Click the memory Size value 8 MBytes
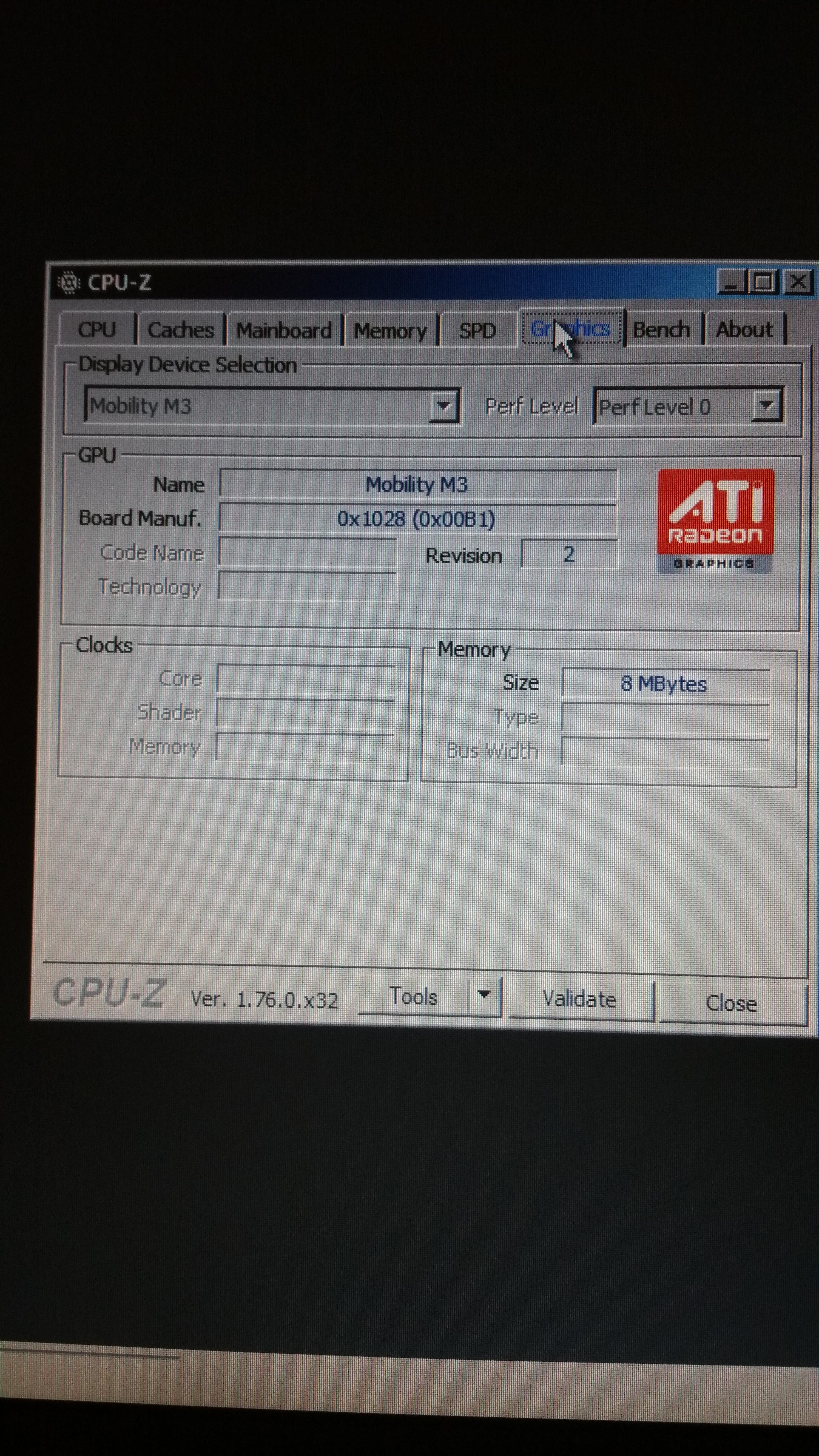This screenshot has height=1456, width=819. pos(665,684)
